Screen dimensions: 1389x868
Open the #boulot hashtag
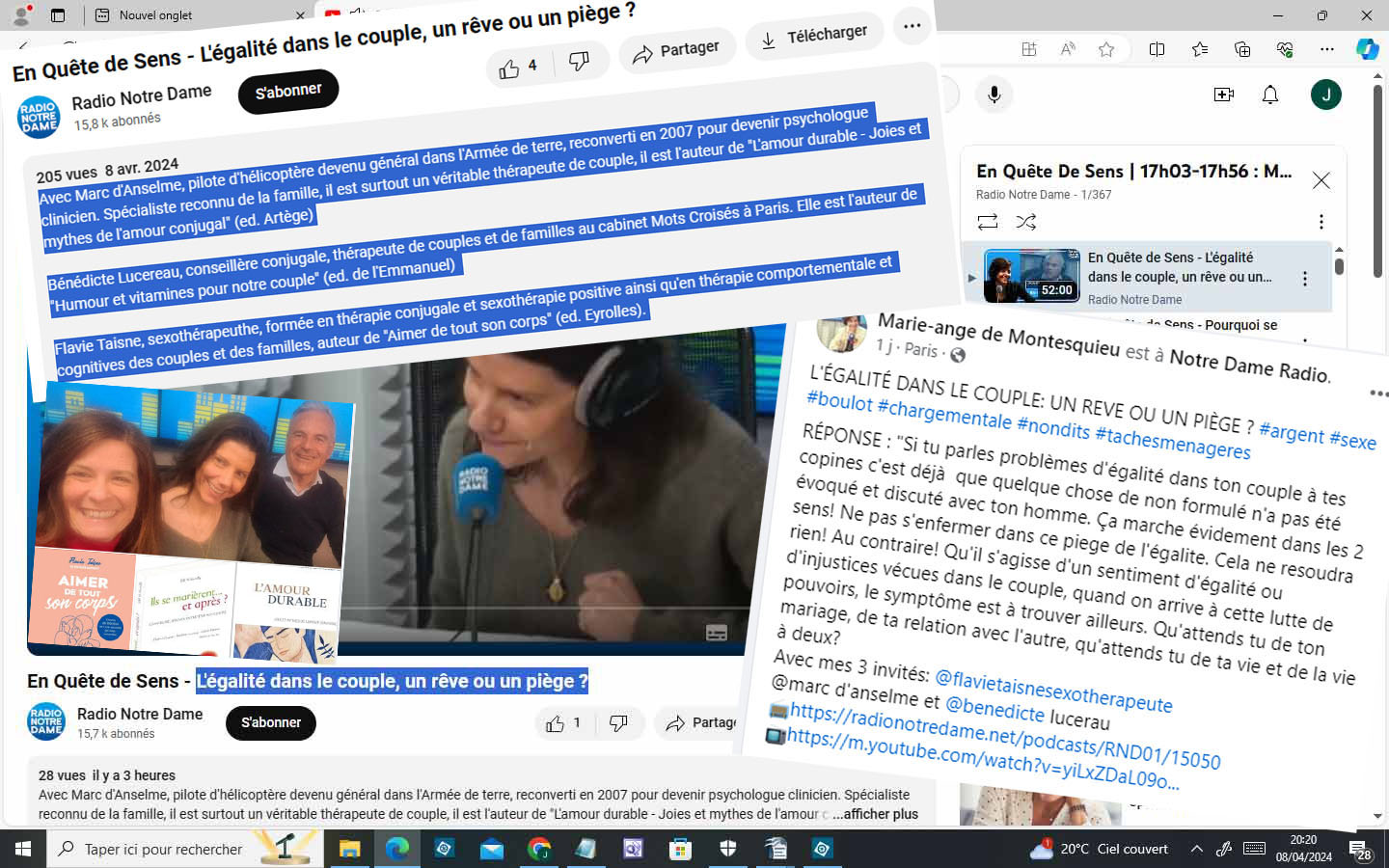tap(839, 401)
